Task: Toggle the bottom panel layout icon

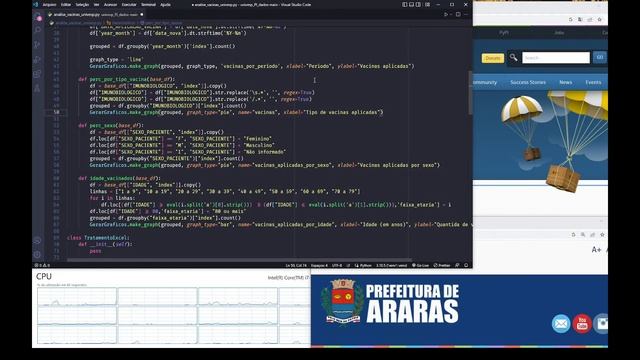Action: coord(411,4)
